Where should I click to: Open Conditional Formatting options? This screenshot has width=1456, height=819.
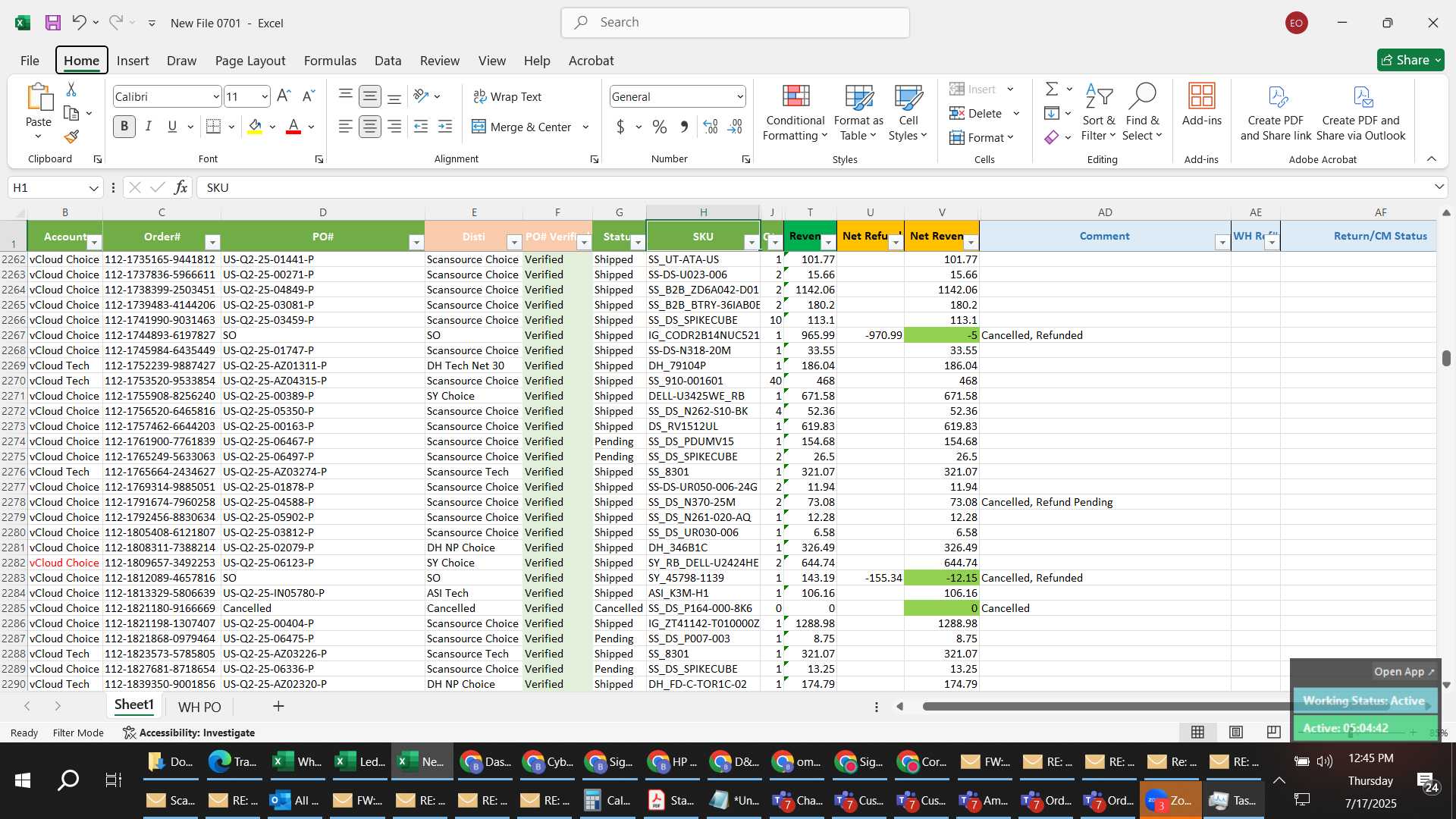point(795,112)
